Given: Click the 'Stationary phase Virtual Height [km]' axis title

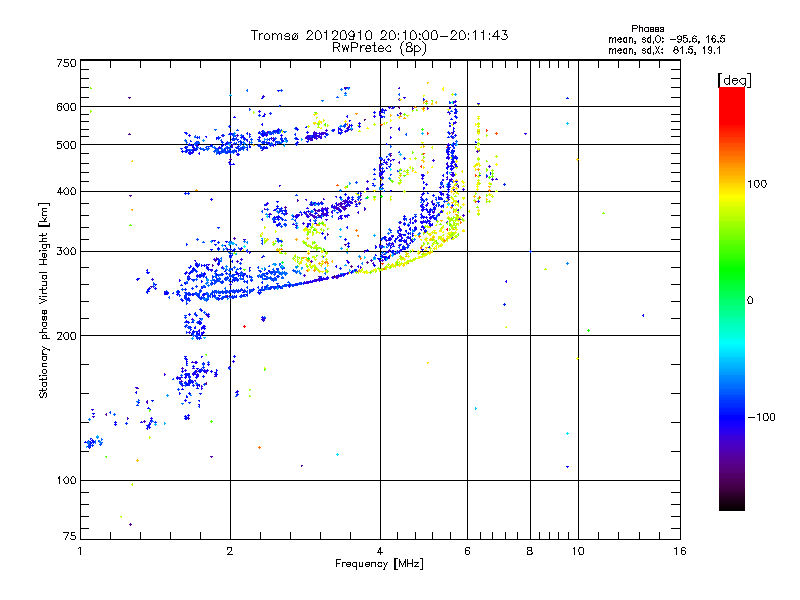Looking at the screenshot, I should [44, 301].
